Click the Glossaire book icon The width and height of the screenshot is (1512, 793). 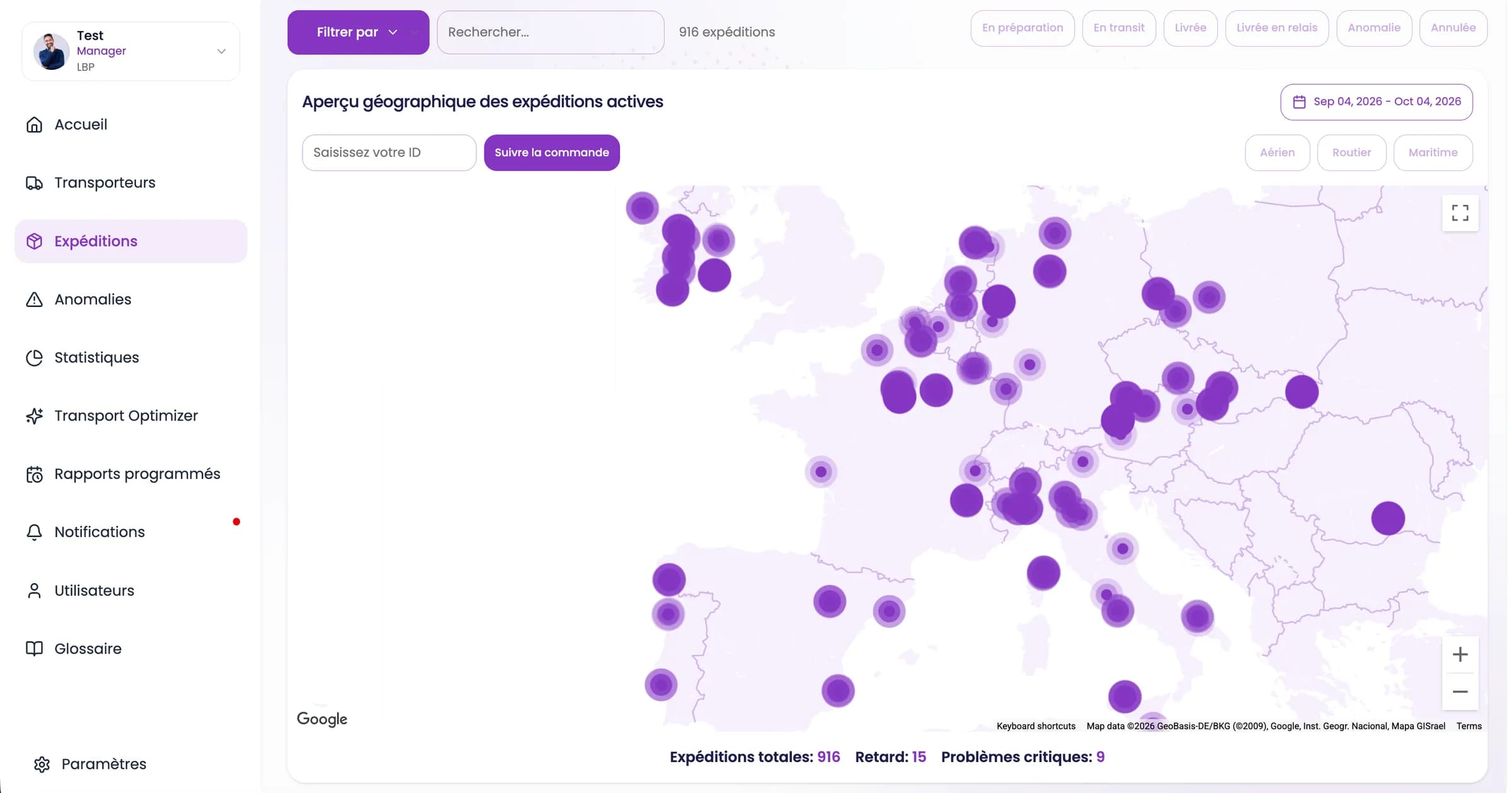[x=34, y=649]
